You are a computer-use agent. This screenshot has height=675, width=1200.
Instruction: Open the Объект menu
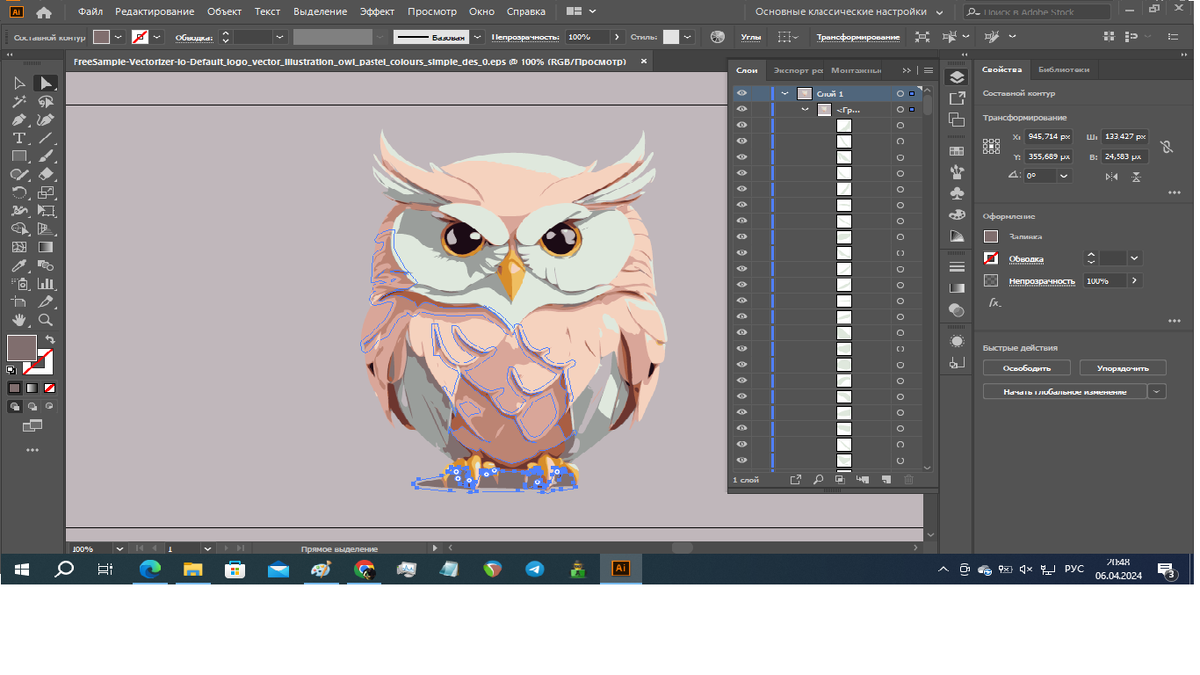pyautogui.click(x=224, y=12)
